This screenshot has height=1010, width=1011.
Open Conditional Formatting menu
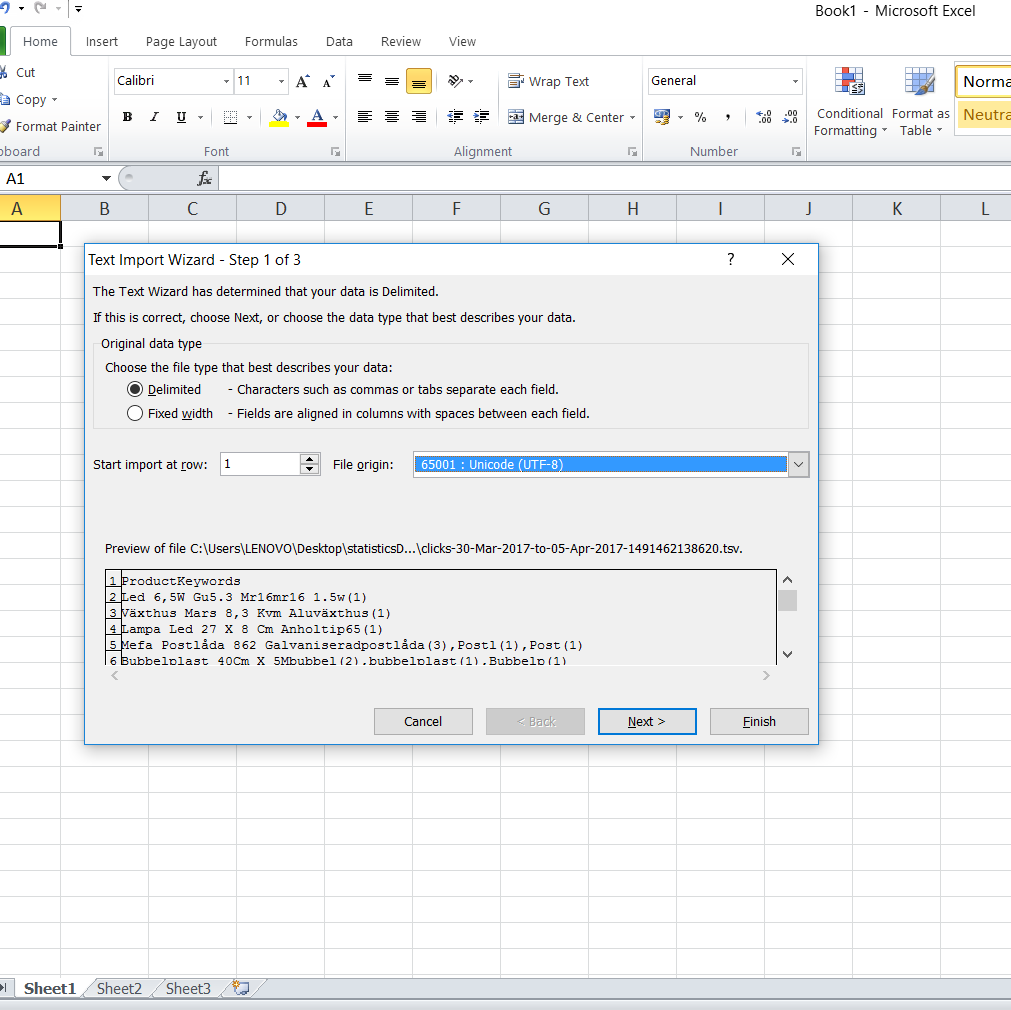[x=850, y=102]
